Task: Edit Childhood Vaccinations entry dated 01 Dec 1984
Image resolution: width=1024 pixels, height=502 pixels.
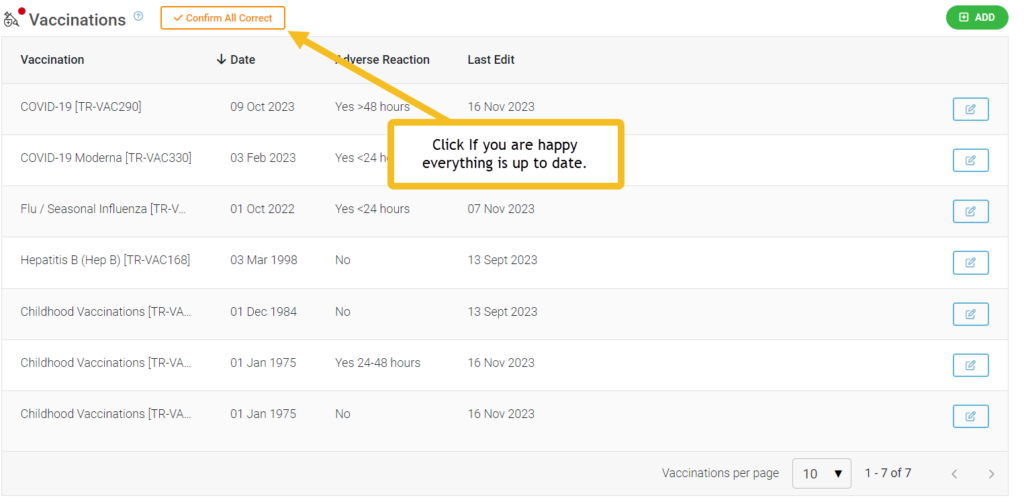Action: click(x=970, y=314)
